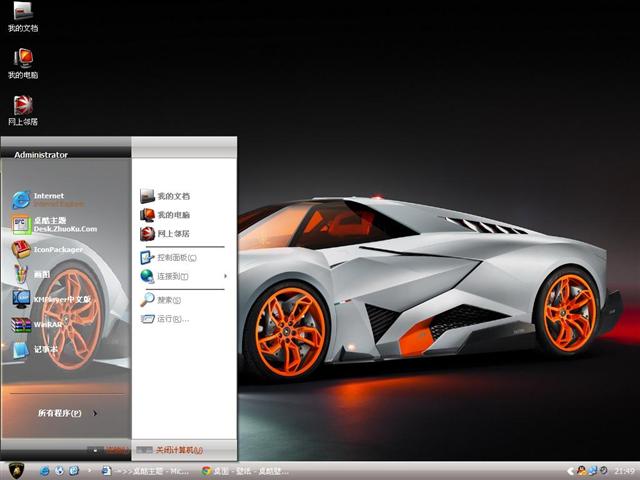This screenshot has width=640, height=480.
Task: Open 我的文档 desktop icon
Action: (x=23, y=16)
